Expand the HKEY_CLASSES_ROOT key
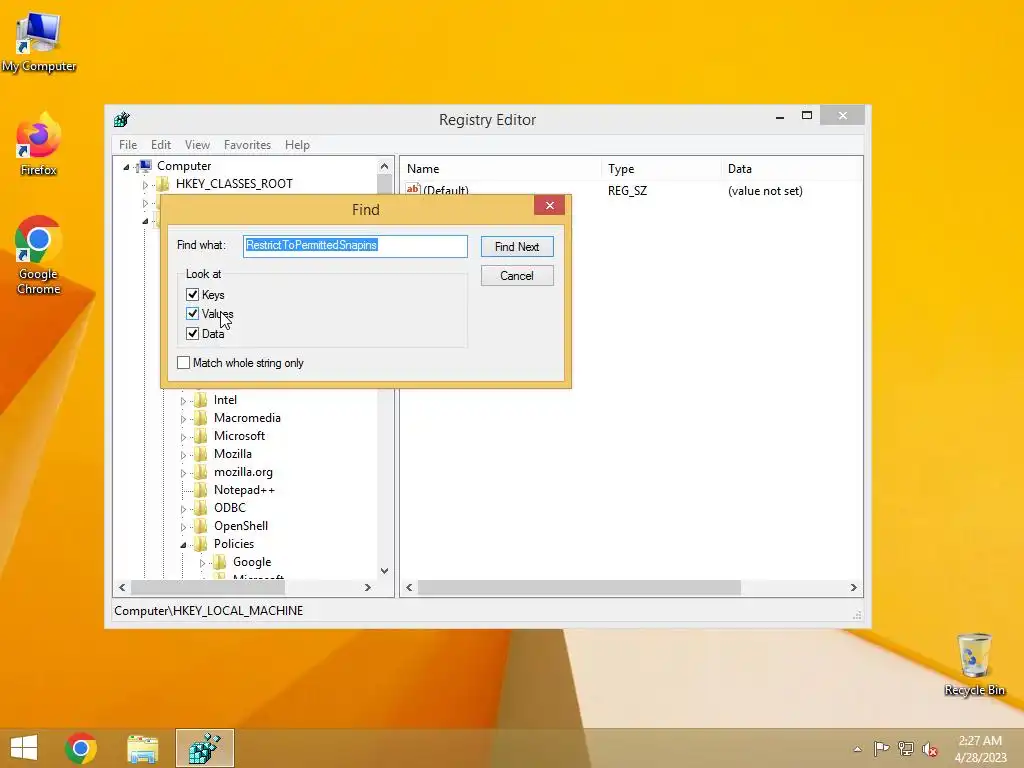 pos(146,185)
